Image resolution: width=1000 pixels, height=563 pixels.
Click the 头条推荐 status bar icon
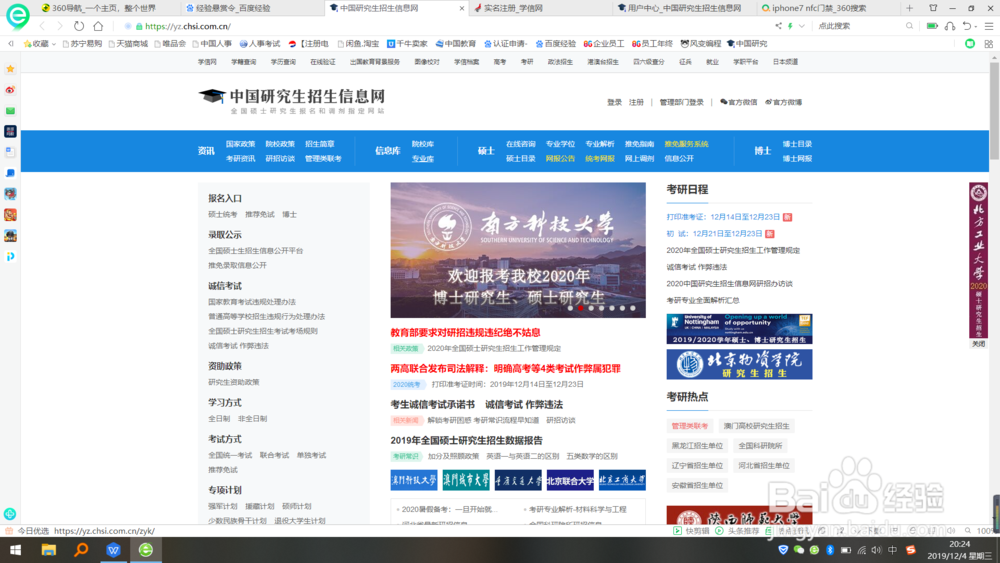point(719,530)
